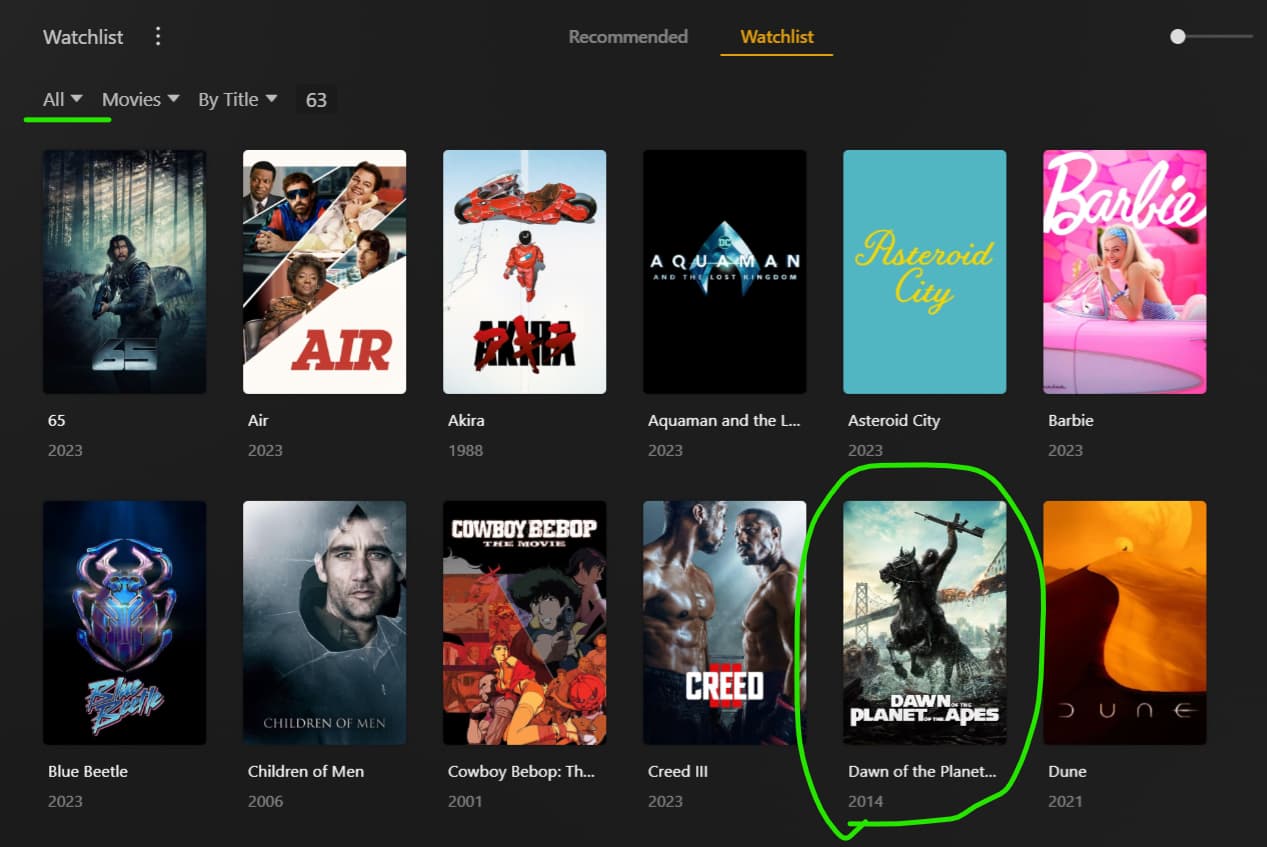Select the Watchlist tab

click(777, 37)
